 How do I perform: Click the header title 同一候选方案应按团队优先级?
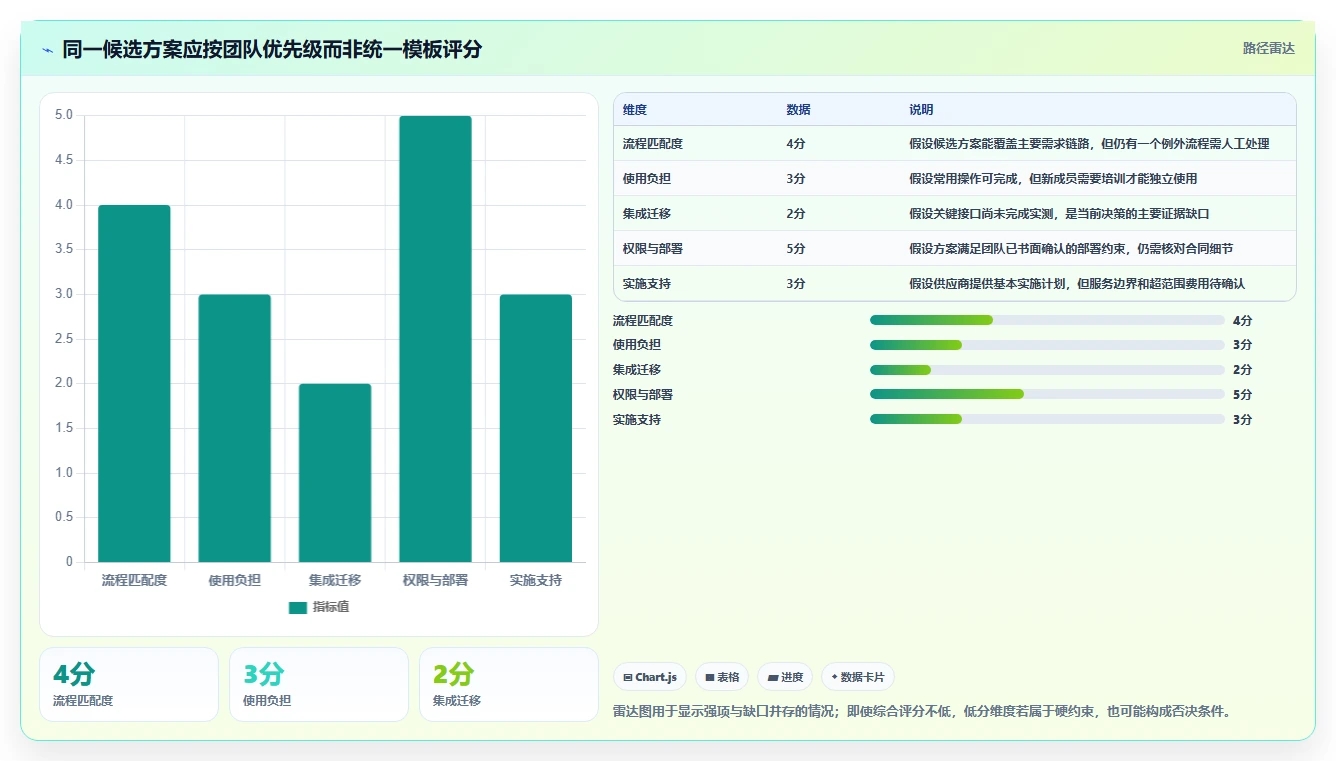click(272, 49)
